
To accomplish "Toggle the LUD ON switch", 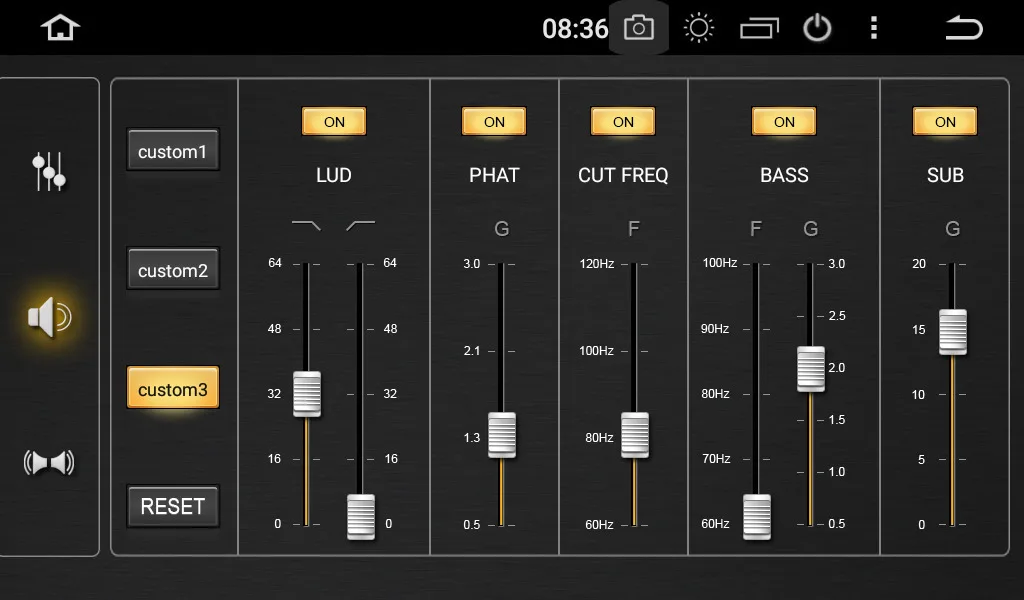I will (x=334, y=121).
